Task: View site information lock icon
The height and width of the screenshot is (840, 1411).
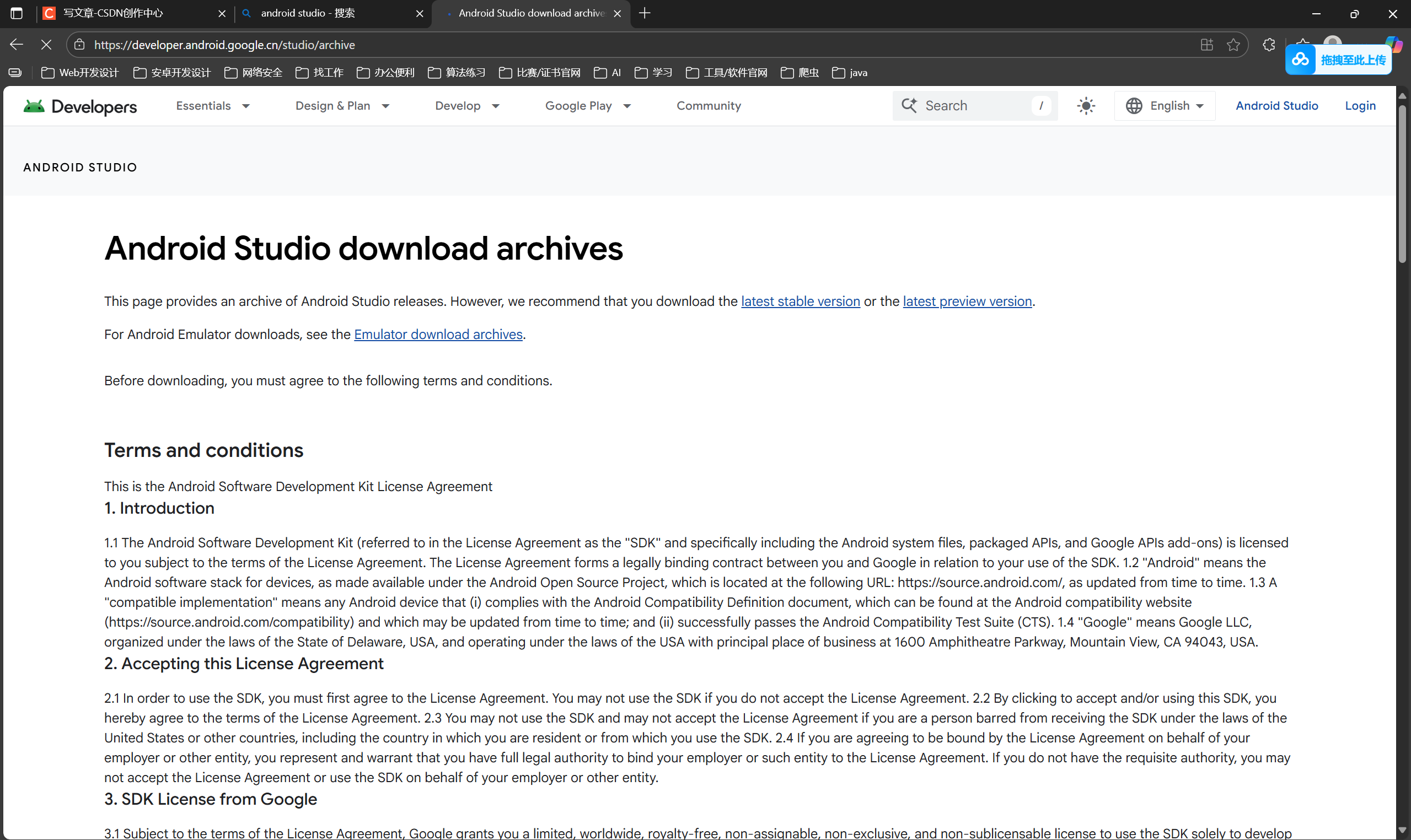Action: click(x=80, y=45)
